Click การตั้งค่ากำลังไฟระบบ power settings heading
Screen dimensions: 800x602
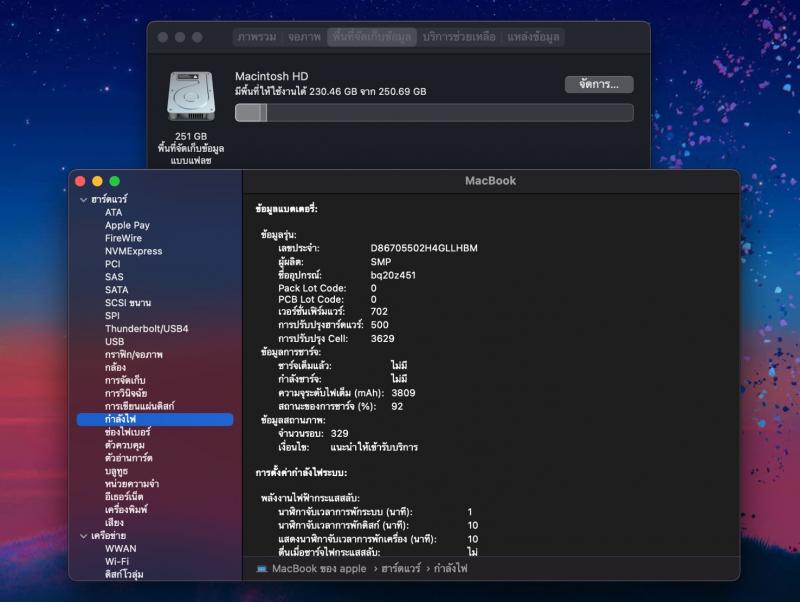pos(301,473)
